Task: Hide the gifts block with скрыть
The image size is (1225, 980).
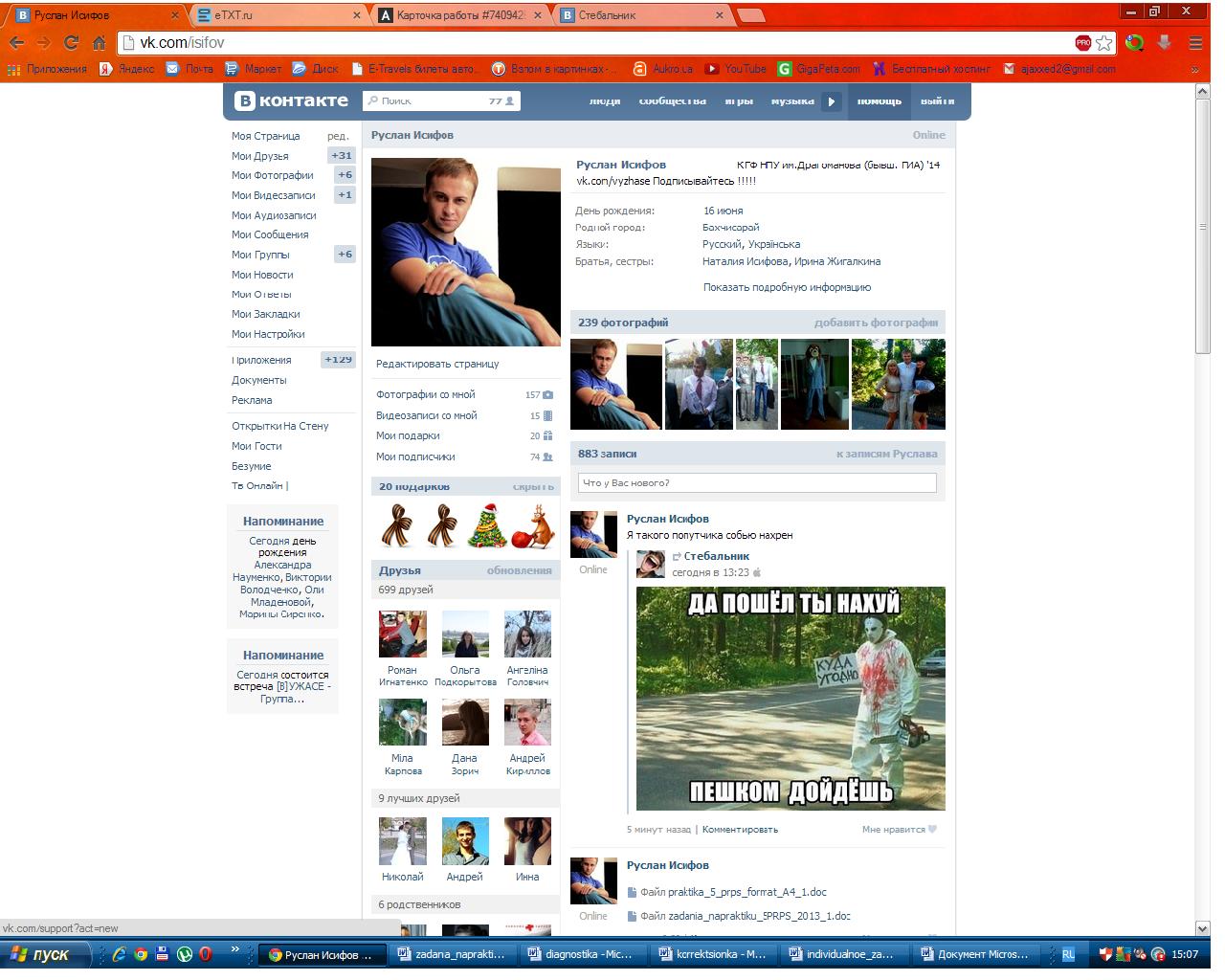Action: [x=533, y=487]
